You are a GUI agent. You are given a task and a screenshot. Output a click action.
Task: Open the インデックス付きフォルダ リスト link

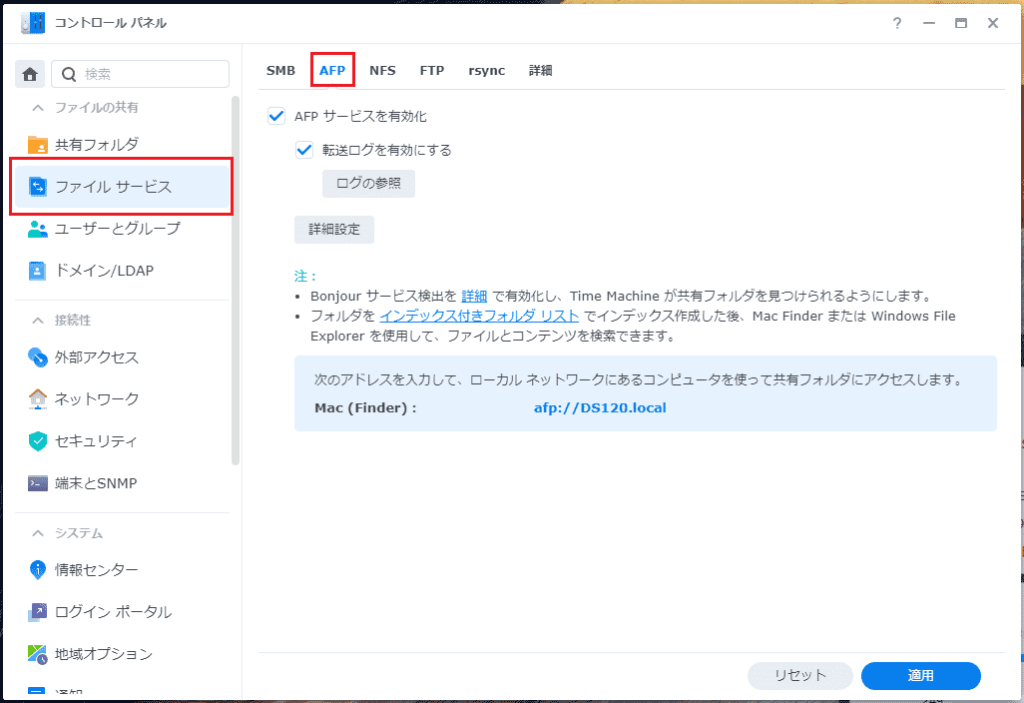479,316
